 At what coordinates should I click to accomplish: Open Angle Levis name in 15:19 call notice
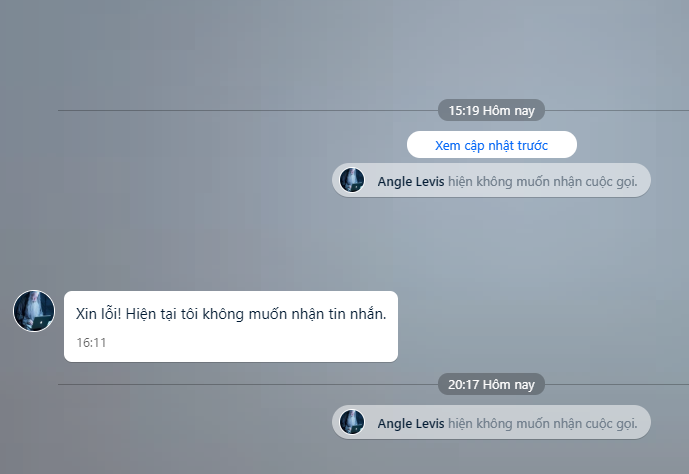411,181
